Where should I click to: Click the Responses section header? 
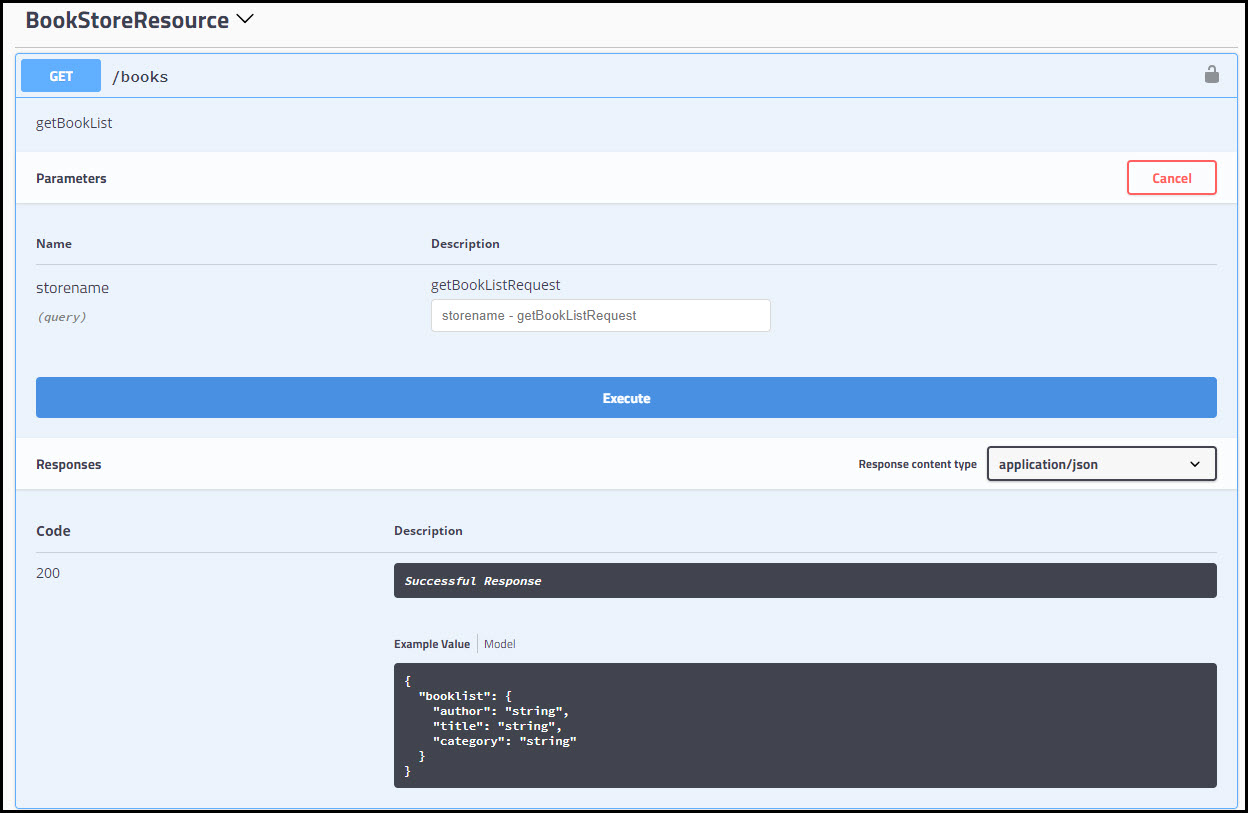(x=68, y=464)
